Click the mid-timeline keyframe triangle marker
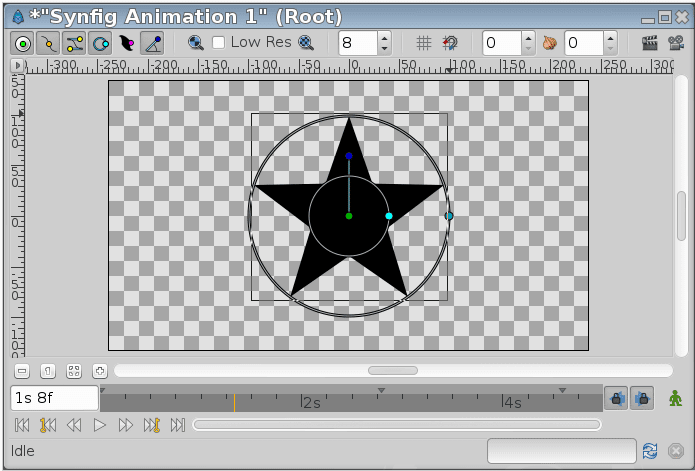The image size is (695, 471). click(381, 390)
